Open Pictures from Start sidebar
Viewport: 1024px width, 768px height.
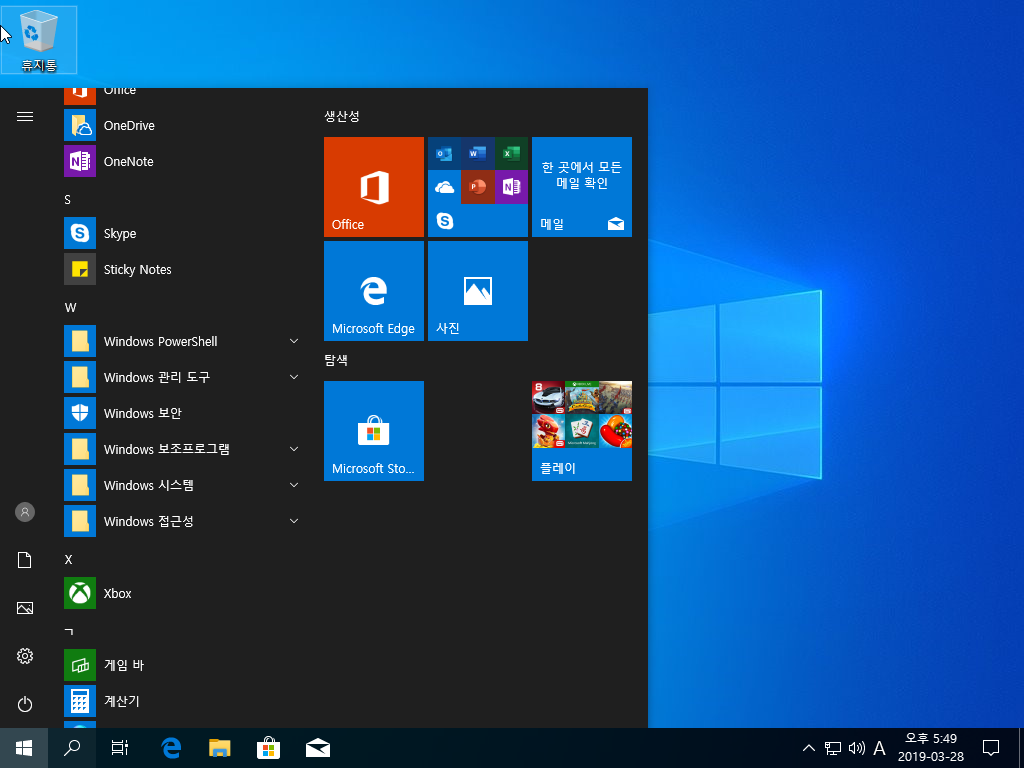click(x=25, y=608)
